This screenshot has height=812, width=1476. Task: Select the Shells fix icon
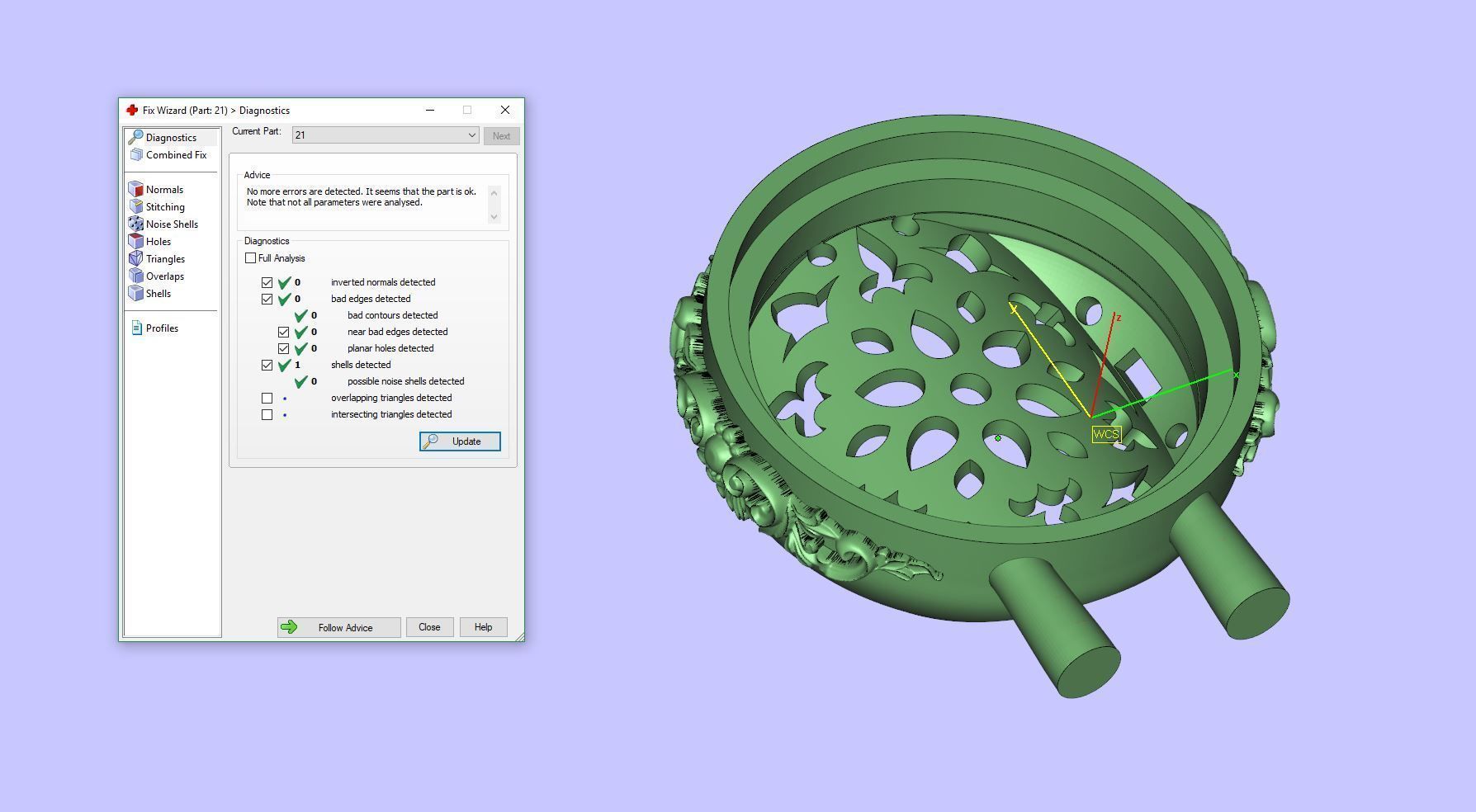click(x=136, y=294)
